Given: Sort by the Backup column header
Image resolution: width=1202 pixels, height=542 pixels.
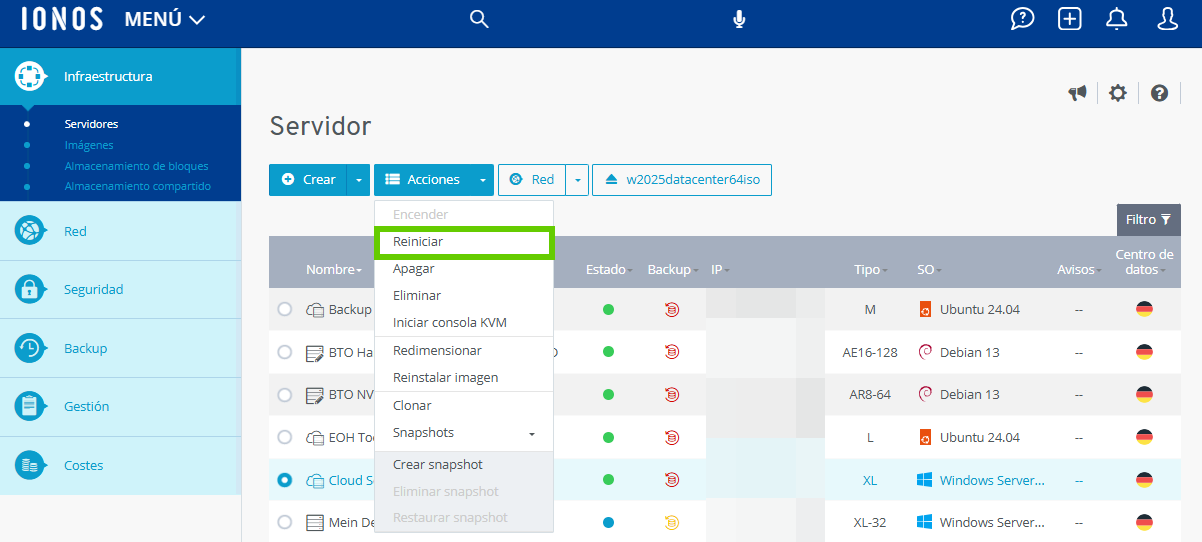Looking at the screenshot, I should click(674, 270).
